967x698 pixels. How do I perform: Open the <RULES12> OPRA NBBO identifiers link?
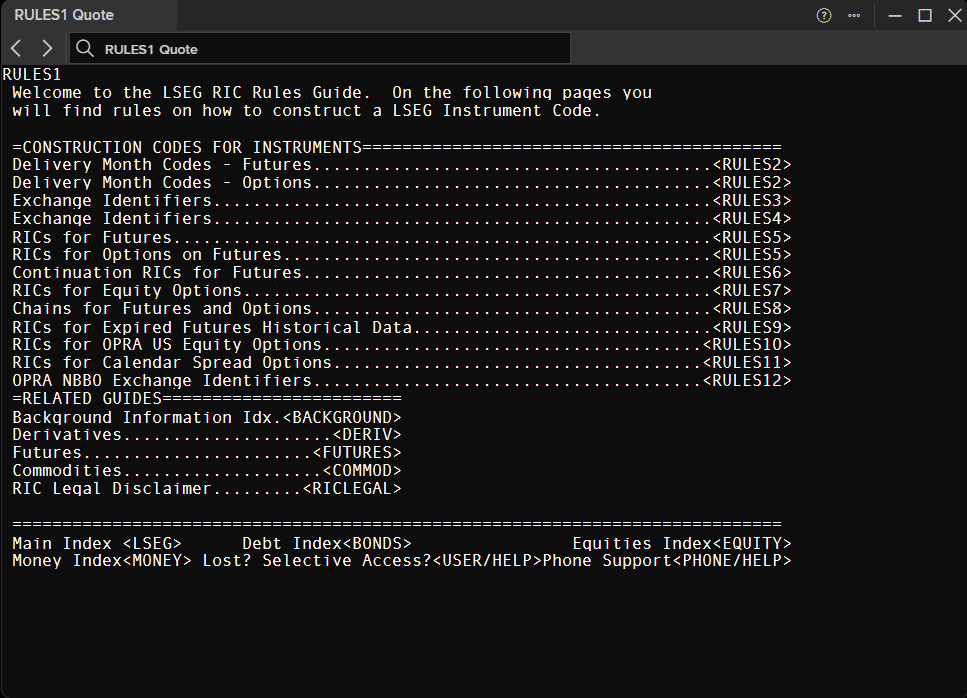point(747,380)
